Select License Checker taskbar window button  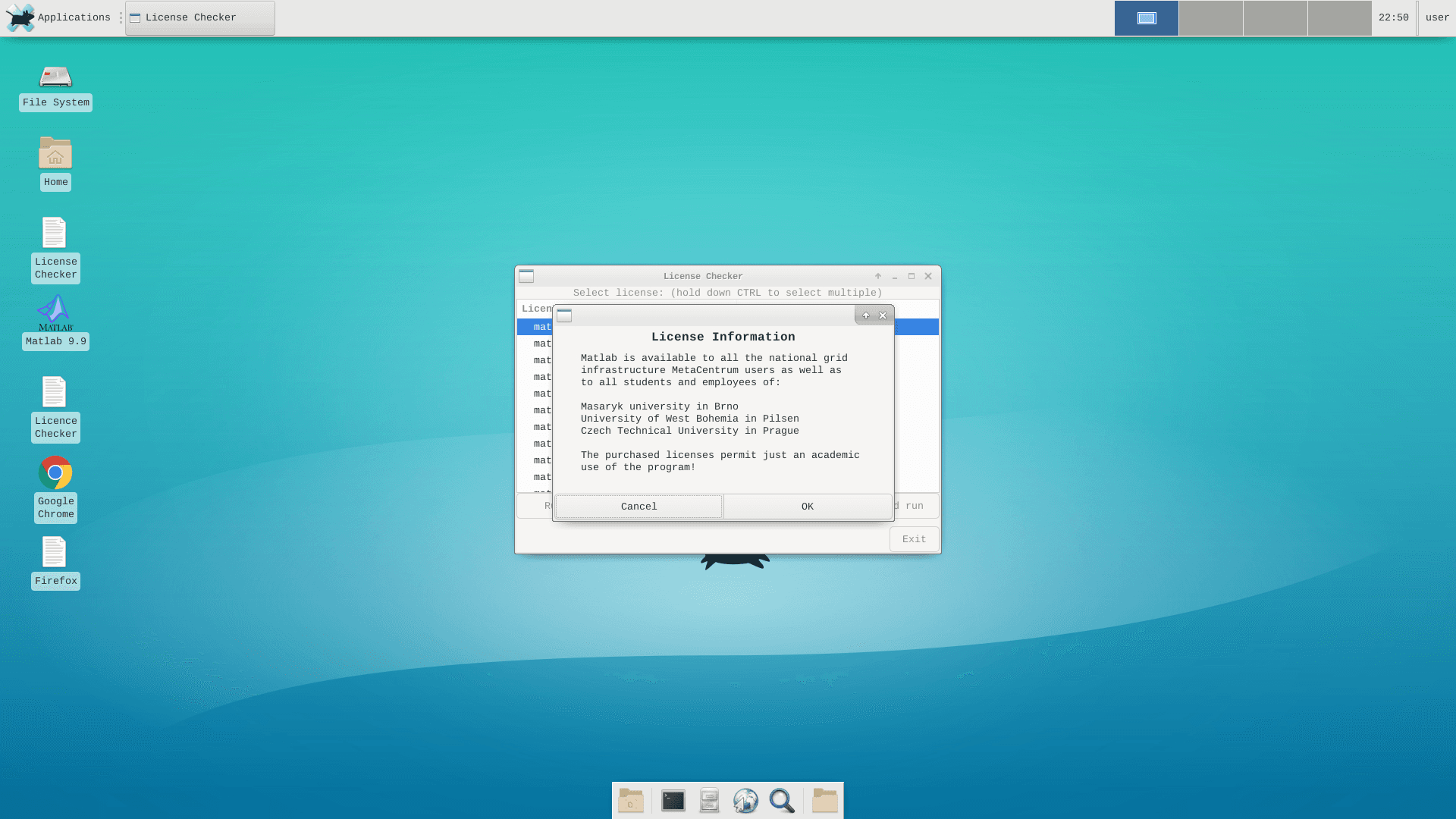click(199, 17)
